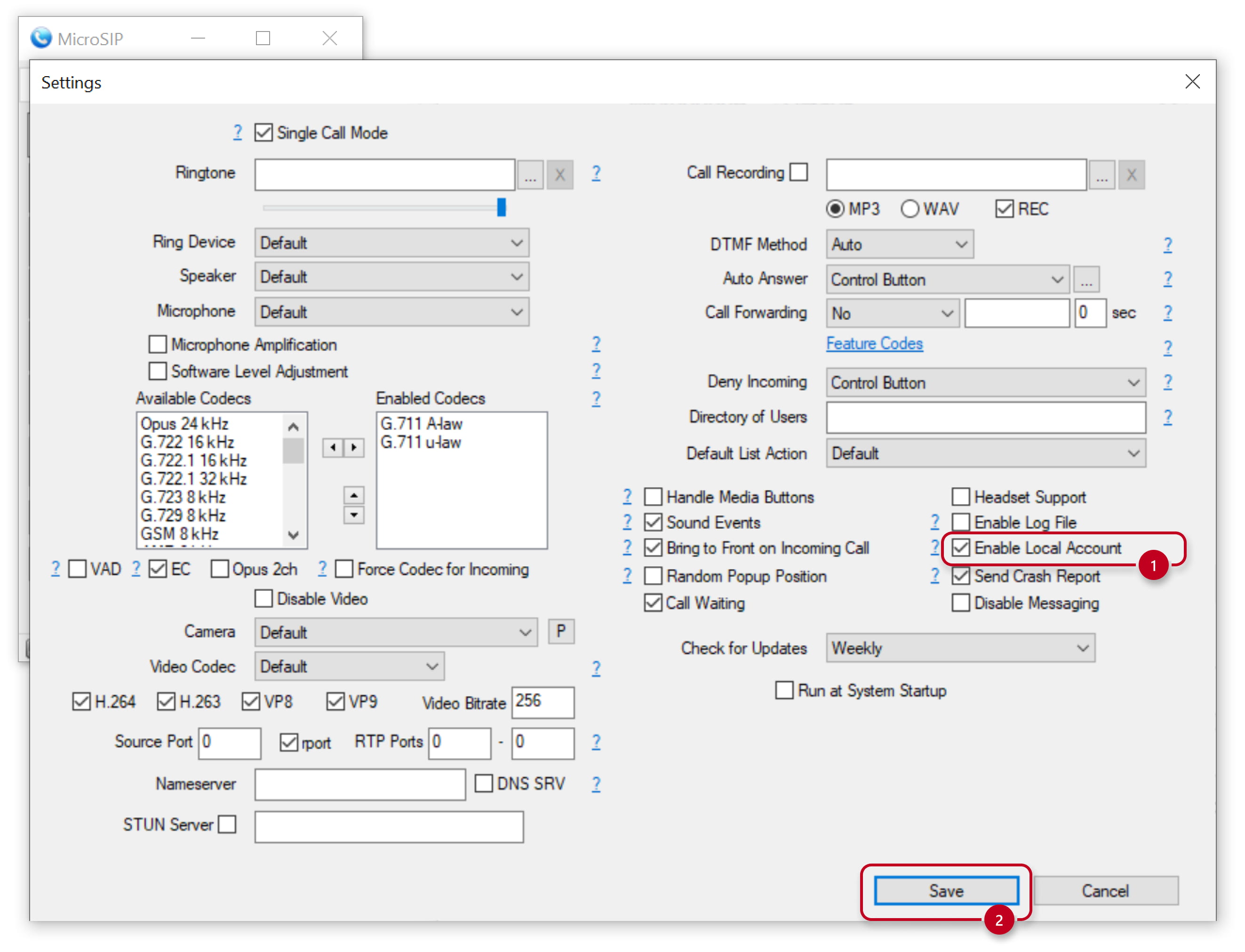
Task: Move enabled codec down in priority
Action: 354,515
